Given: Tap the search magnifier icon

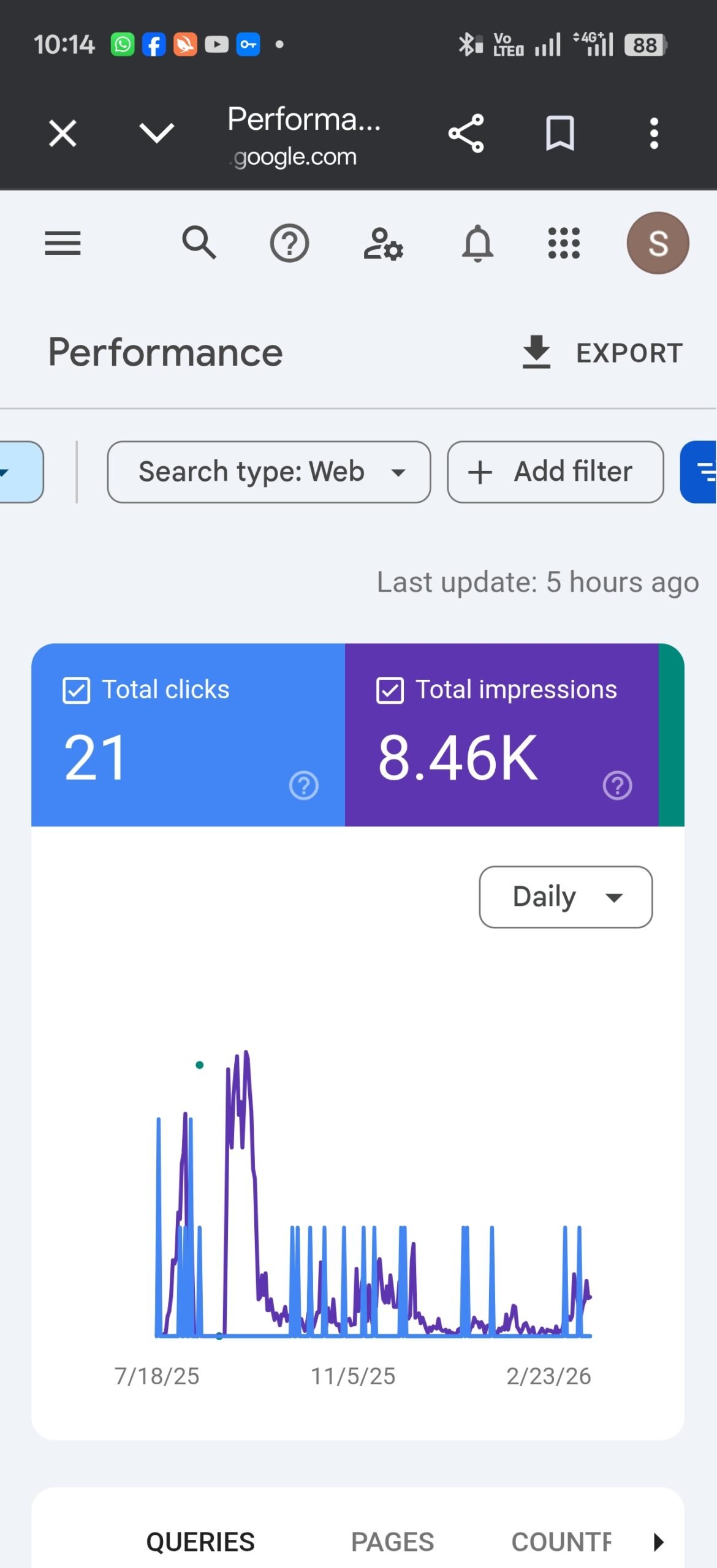Looking at the screenshot, I should coord(199,243).
